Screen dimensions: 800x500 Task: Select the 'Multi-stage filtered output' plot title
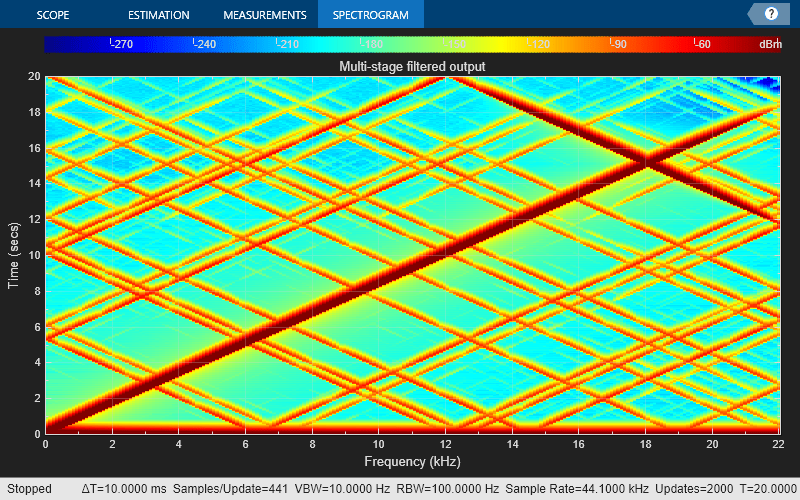pyautogui.click(x=412, y=66)
